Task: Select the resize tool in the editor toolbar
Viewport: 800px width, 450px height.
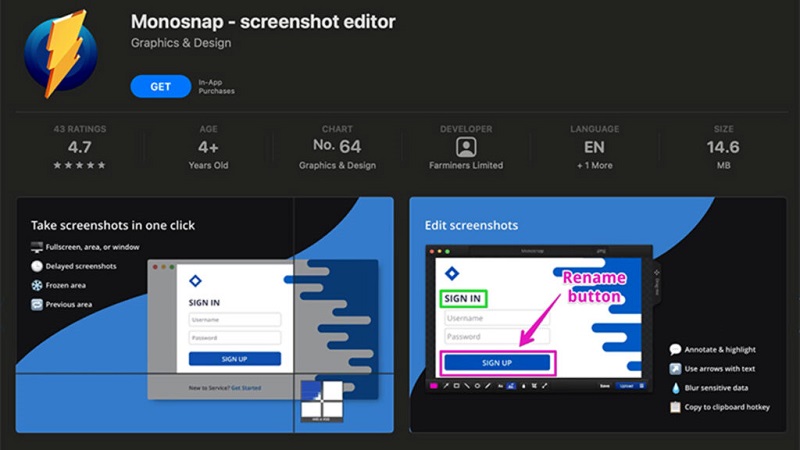Action: click(x=544, y=386)
